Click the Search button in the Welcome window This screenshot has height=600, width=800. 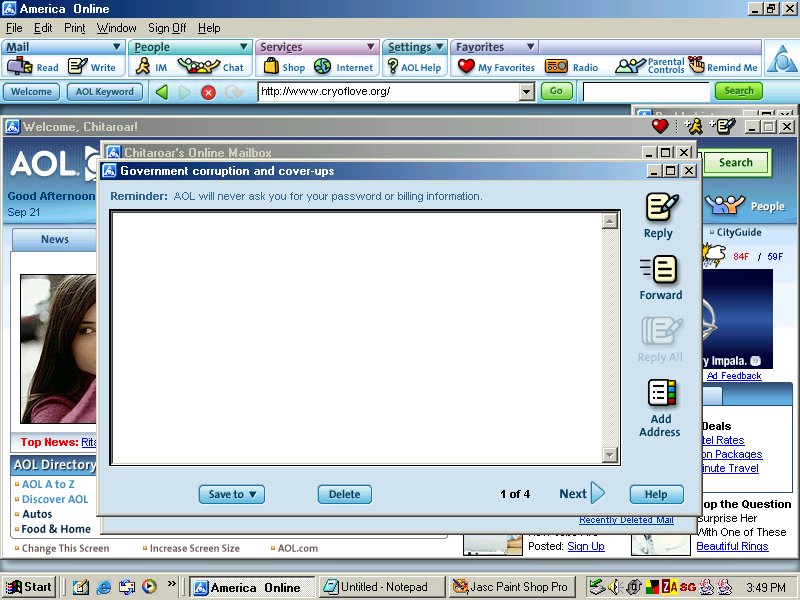tap(736, 163)
